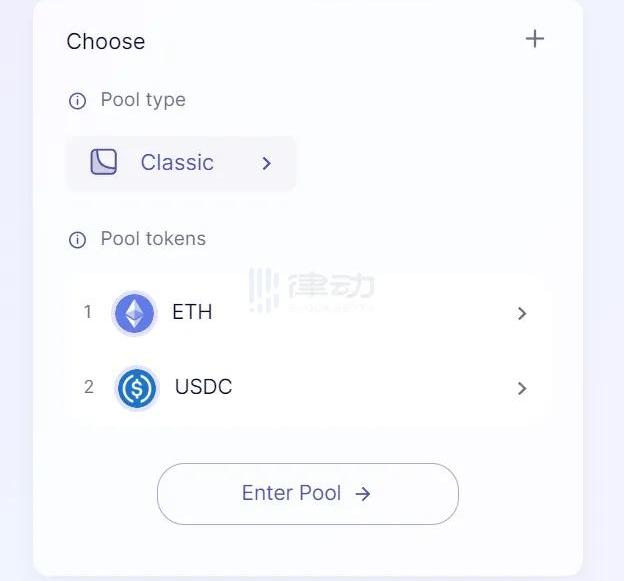Click the Pool type label
Viewport: 624px width, 581px height.
pos(143,100)
